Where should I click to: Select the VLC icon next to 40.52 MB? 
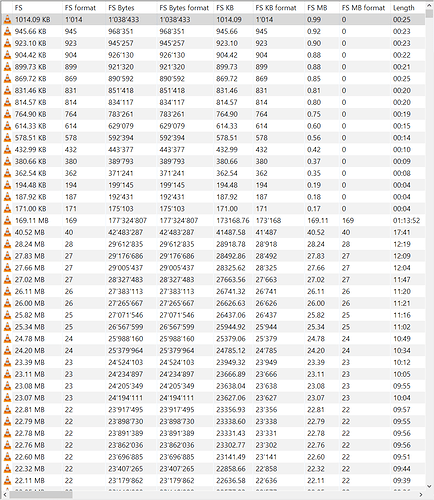pyautogui.click(x=7, y=232)
